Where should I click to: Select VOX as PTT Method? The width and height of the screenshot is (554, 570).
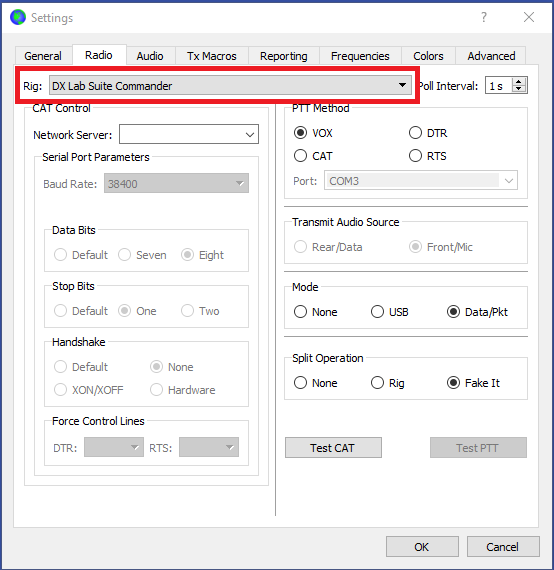[x=313, y=133]
